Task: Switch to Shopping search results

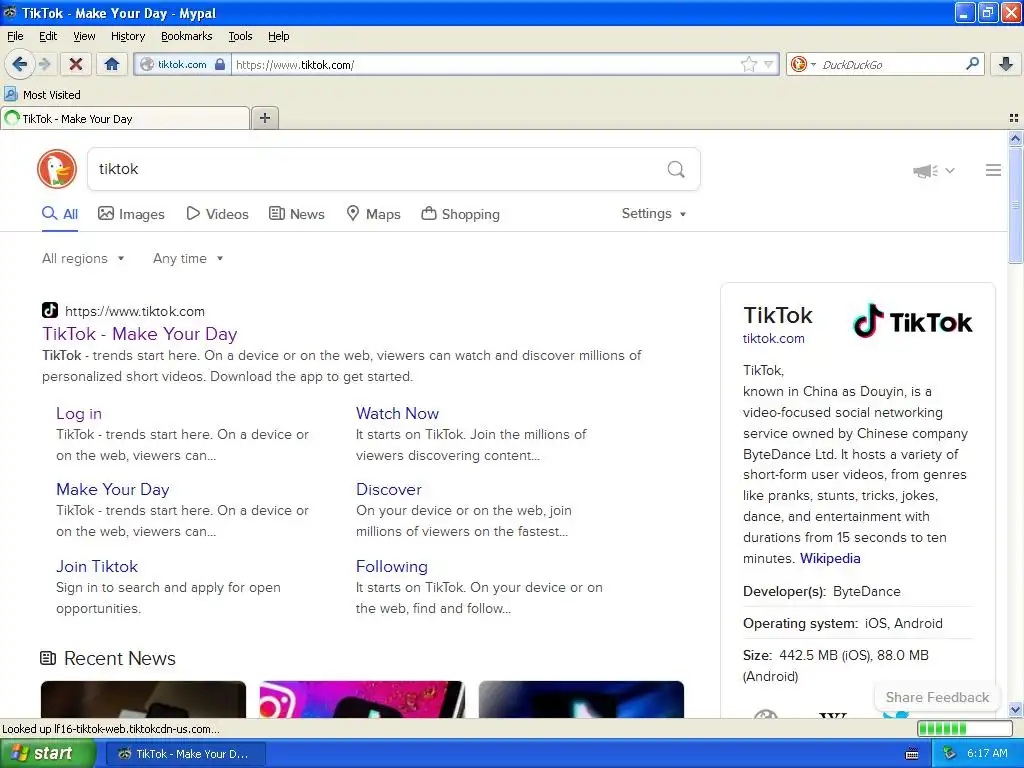Action: coord(460,214)
